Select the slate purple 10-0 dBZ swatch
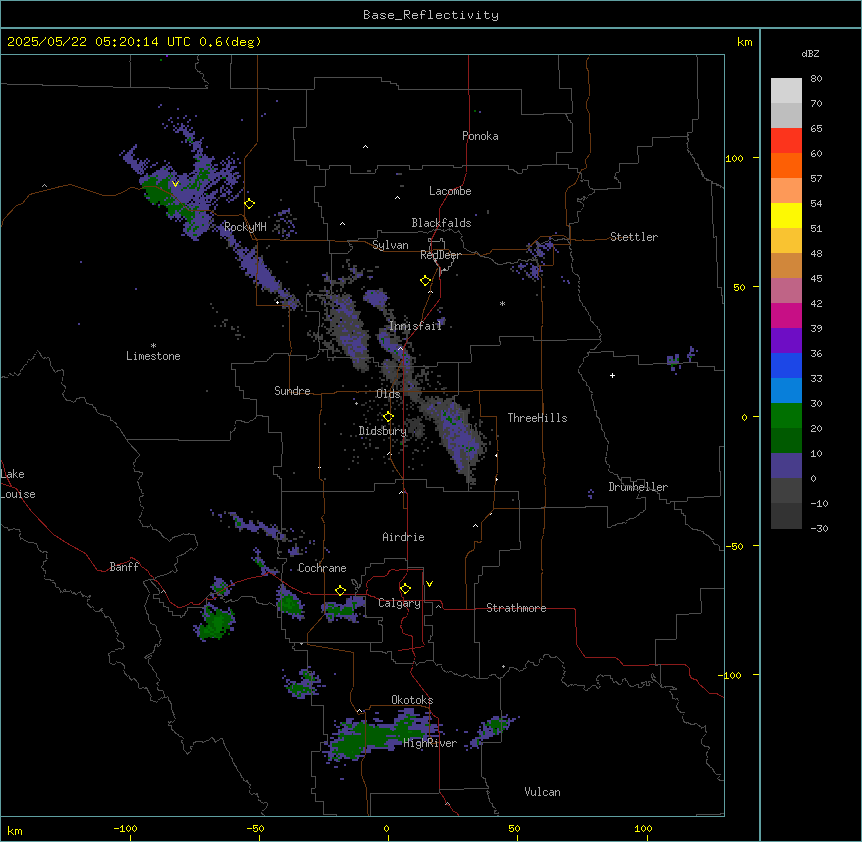The width and height of the screenshot is (862, 842). coord(786,466)
